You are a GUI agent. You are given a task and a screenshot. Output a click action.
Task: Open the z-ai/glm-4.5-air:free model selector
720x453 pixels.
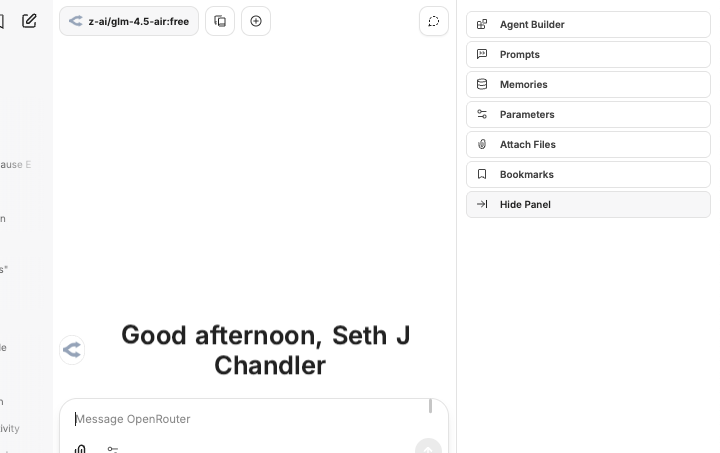coord(129,21)
